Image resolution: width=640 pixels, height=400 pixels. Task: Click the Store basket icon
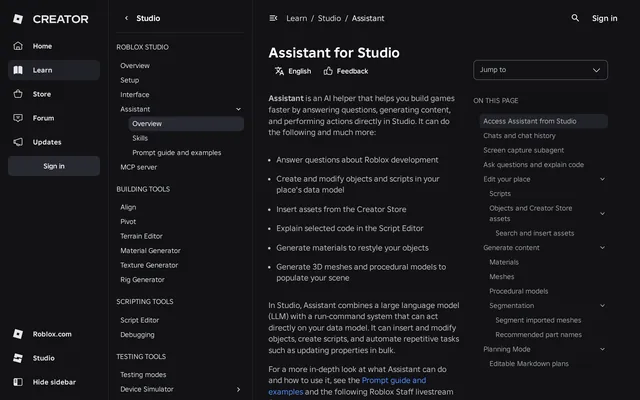pyautogui.click(x=18, y=94)
